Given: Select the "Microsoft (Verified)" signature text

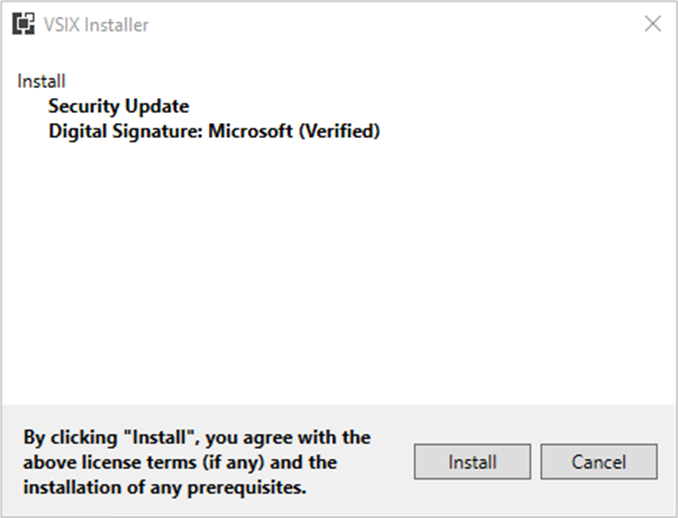Looking at the screenshot, I should (x=294, y=131).
